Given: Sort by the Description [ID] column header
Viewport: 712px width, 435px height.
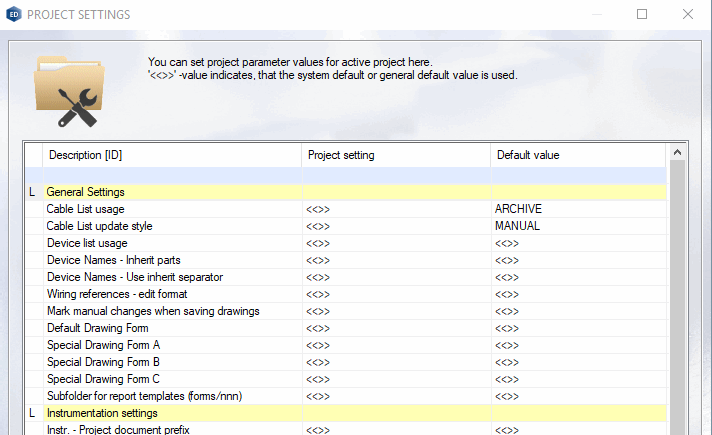Looking at the screenshot, I should [x=170, y=155].
